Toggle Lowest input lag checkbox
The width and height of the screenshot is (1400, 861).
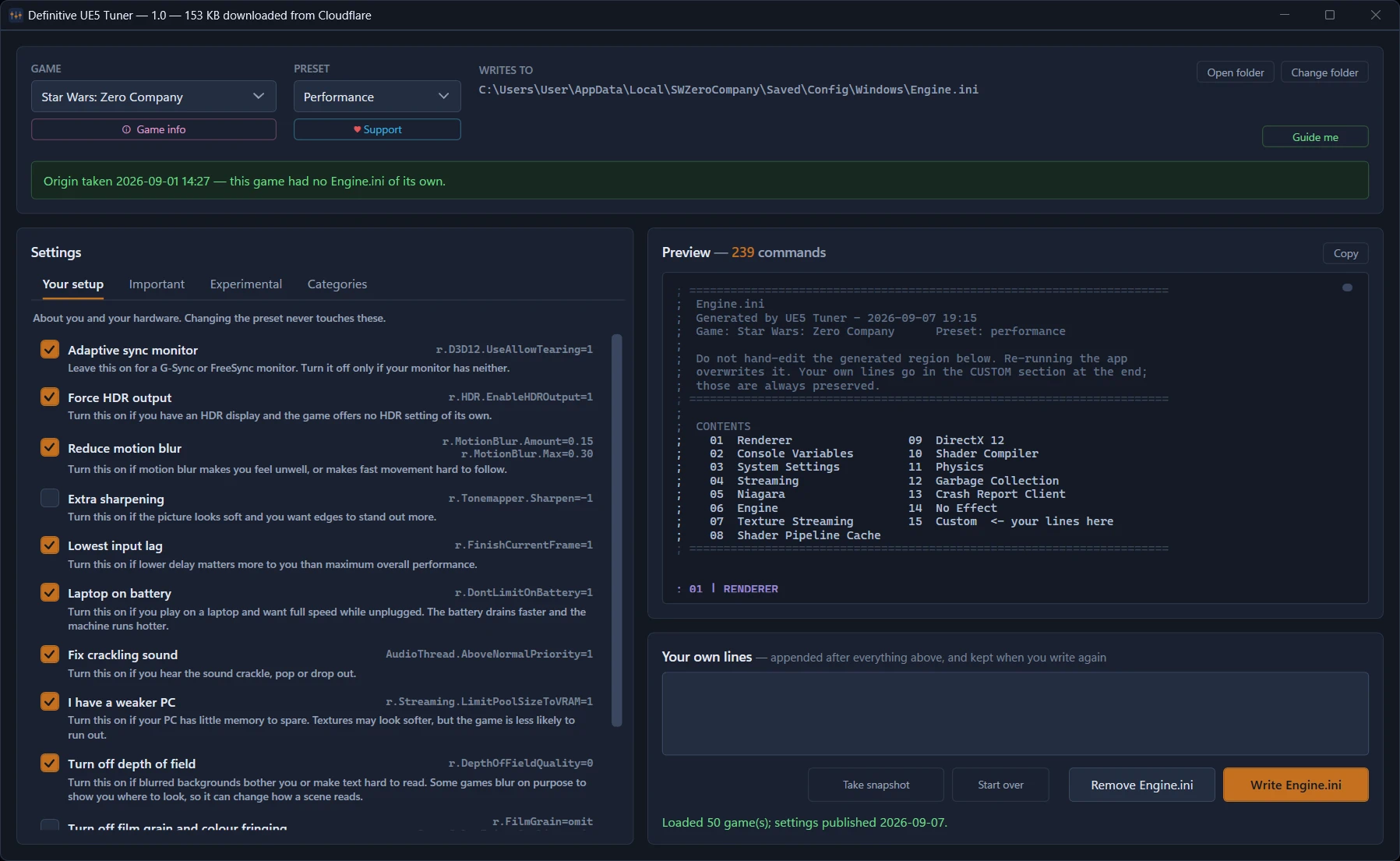coord(50,545)
